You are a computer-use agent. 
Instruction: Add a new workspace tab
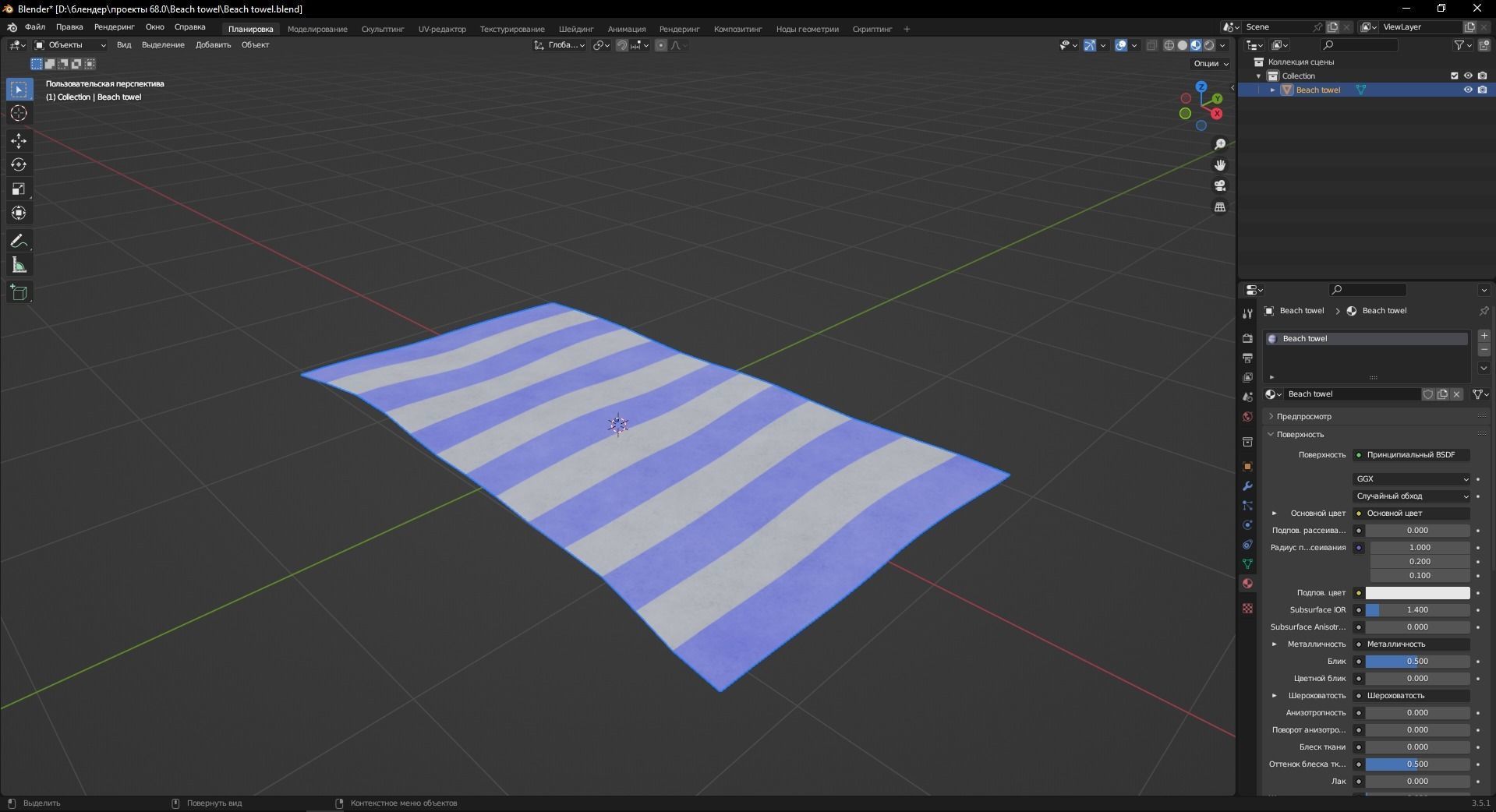907,29
